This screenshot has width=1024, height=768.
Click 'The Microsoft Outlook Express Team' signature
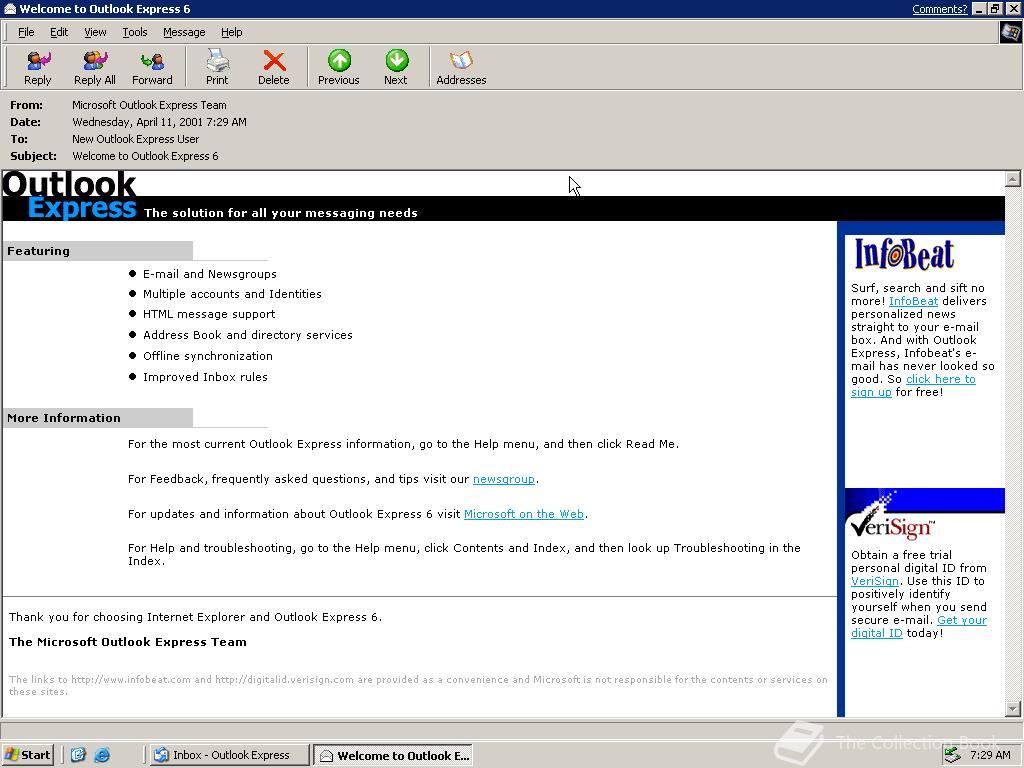tap(128, 642)
